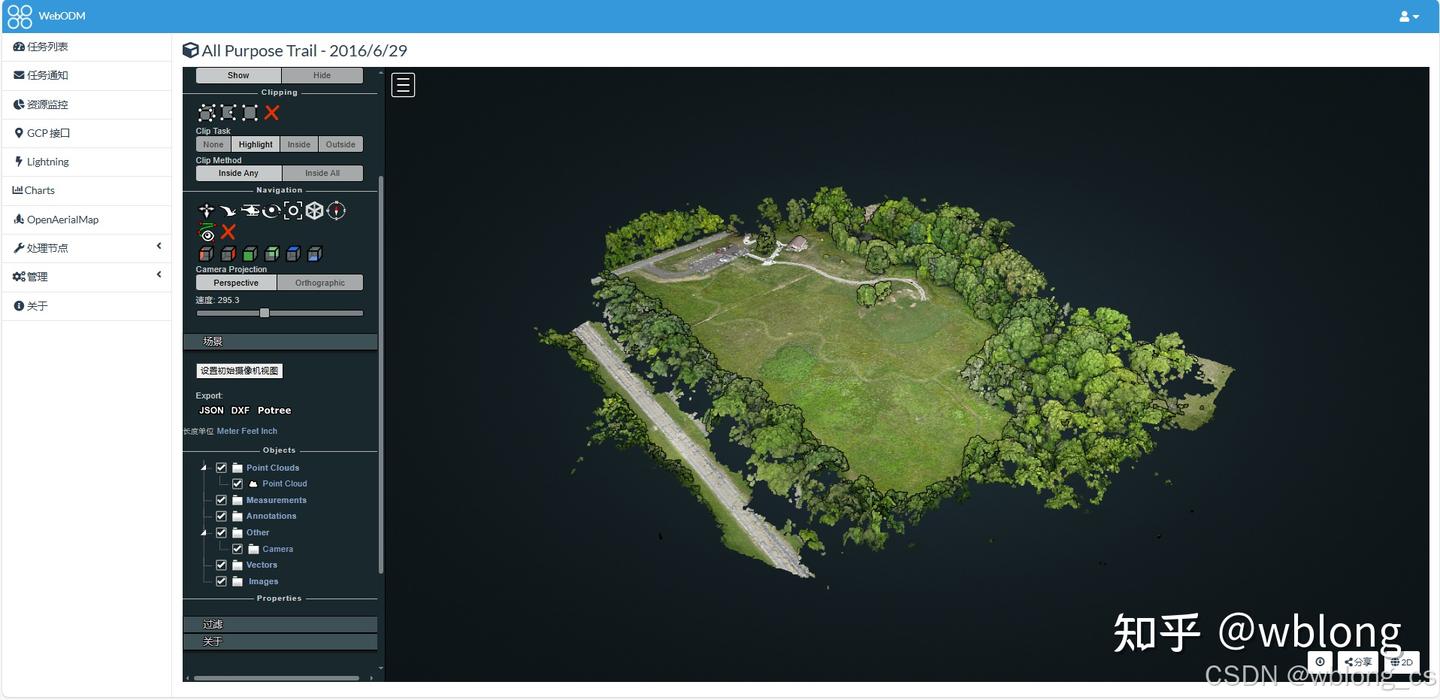The height and width of the screenshot is (700, 1440).
Task: Uncheck the Images object checkbox
Action: [x=221, y=581]
